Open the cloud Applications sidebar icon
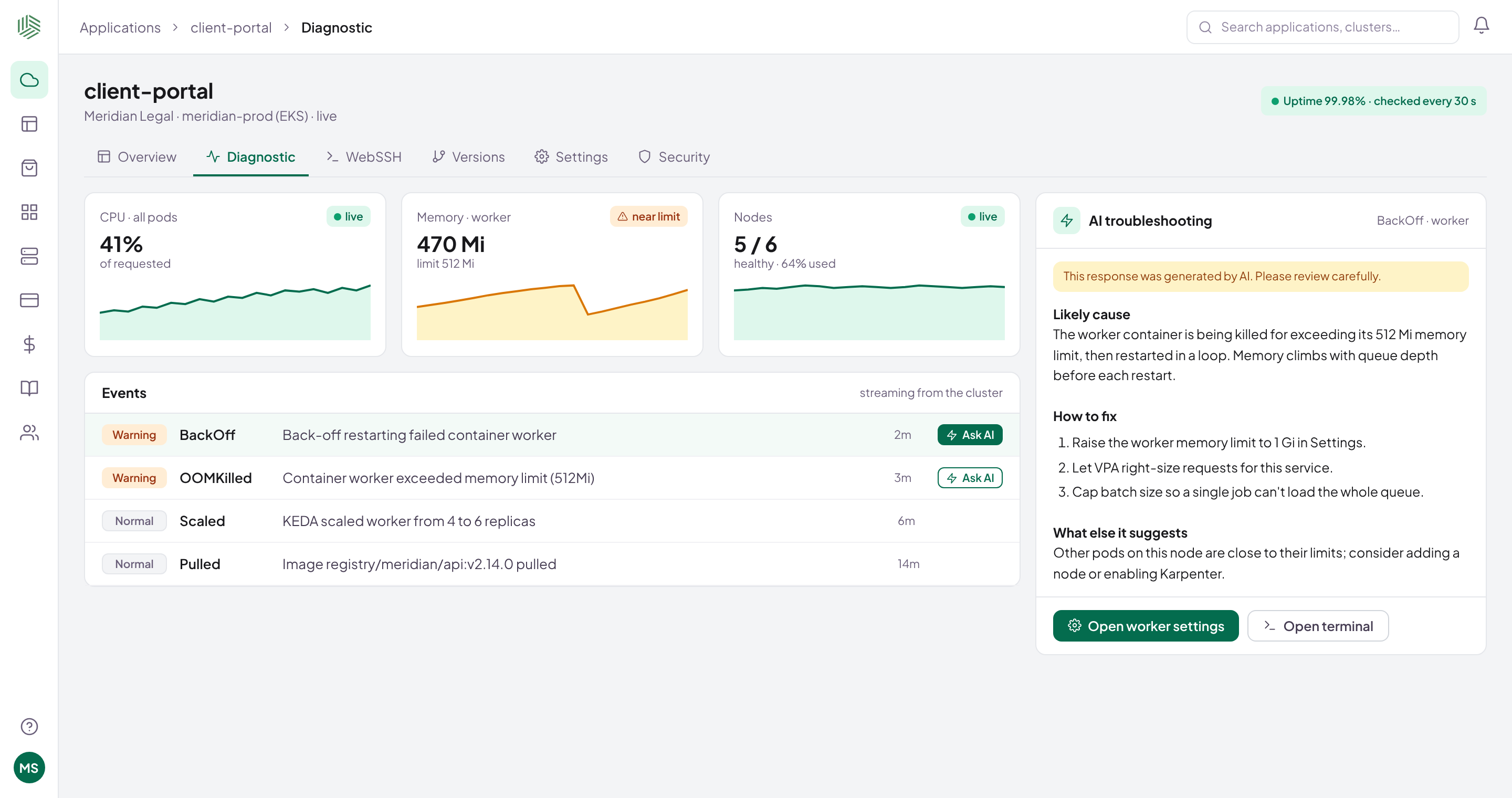Image resolution: width=1512 pixels, height=798 pixels. tap(29, 80)
